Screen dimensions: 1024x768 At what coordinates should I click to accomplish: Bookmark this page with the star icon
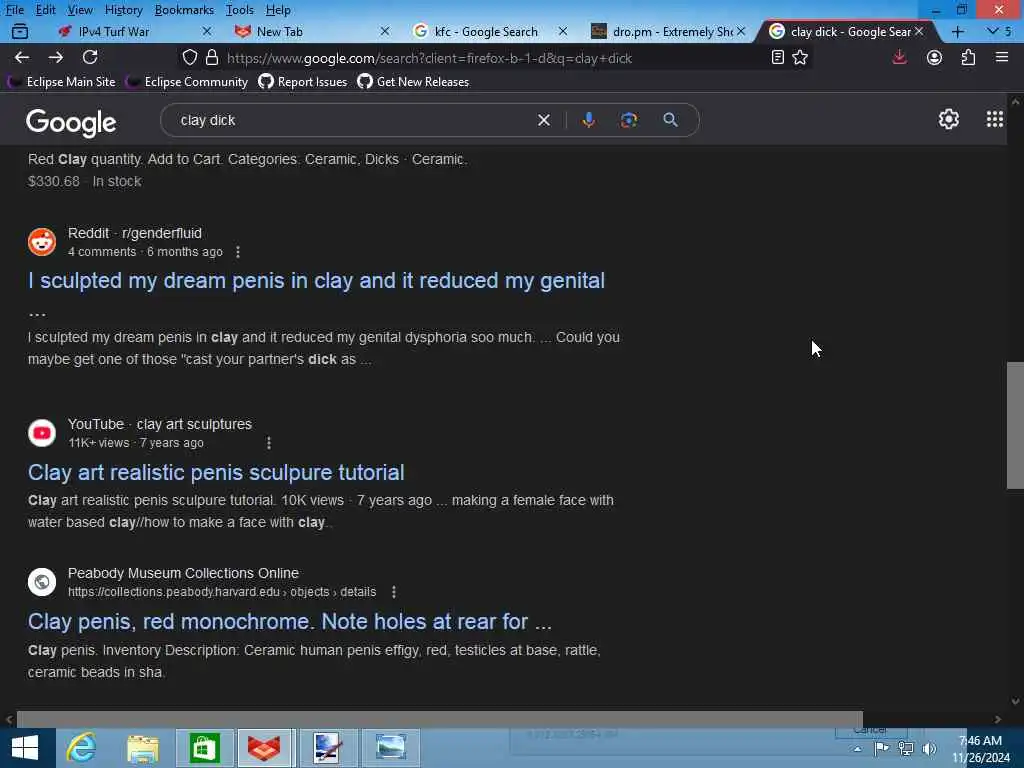click(x=800, y=57)
